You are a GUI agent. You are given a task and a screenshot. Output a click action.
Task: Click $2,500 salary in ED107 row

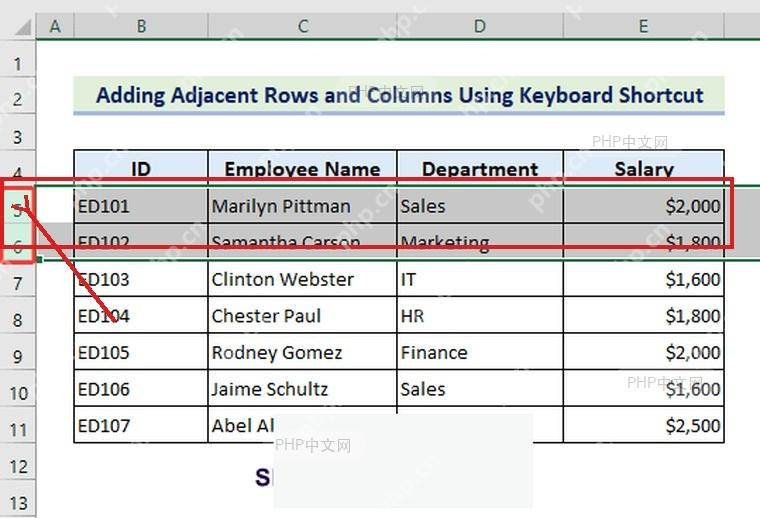(x=644, y=425)
